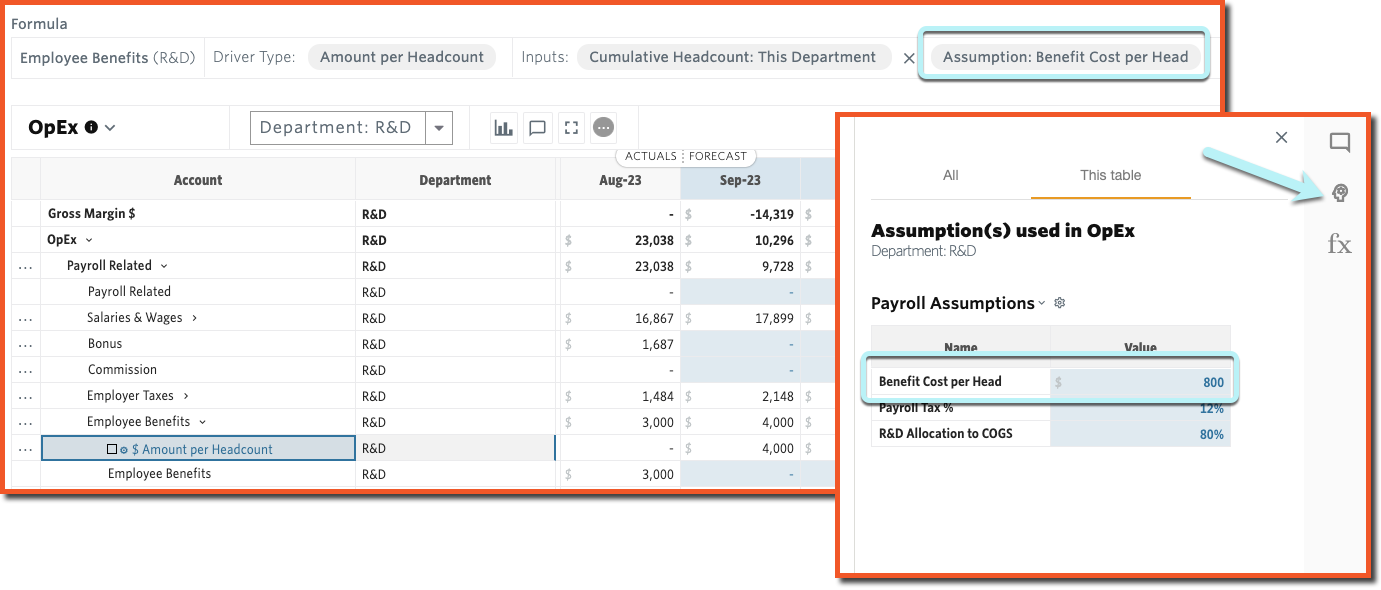Open row options dots for Employer Taxes

tap(26, 396)
